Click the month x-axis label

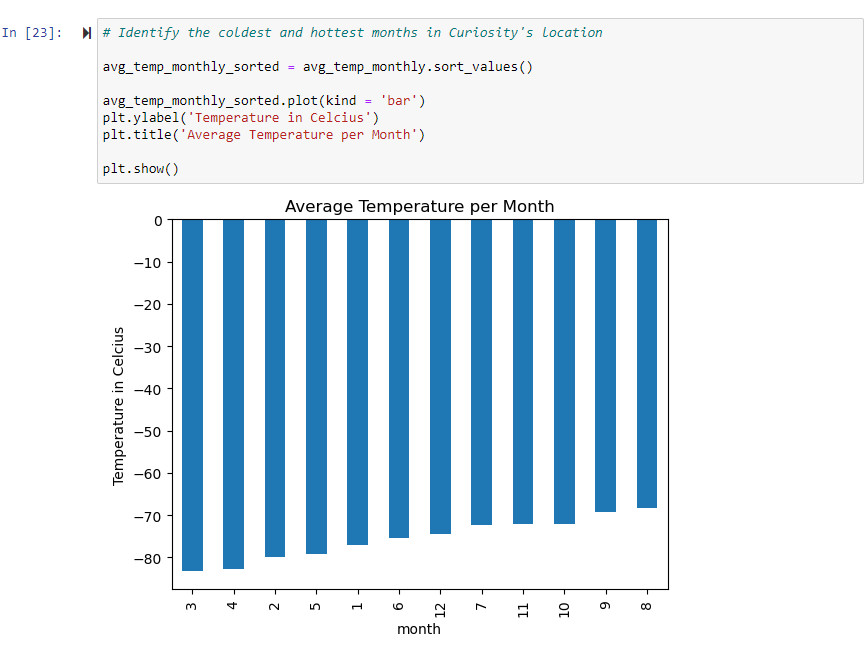click(x=419, y=629)
